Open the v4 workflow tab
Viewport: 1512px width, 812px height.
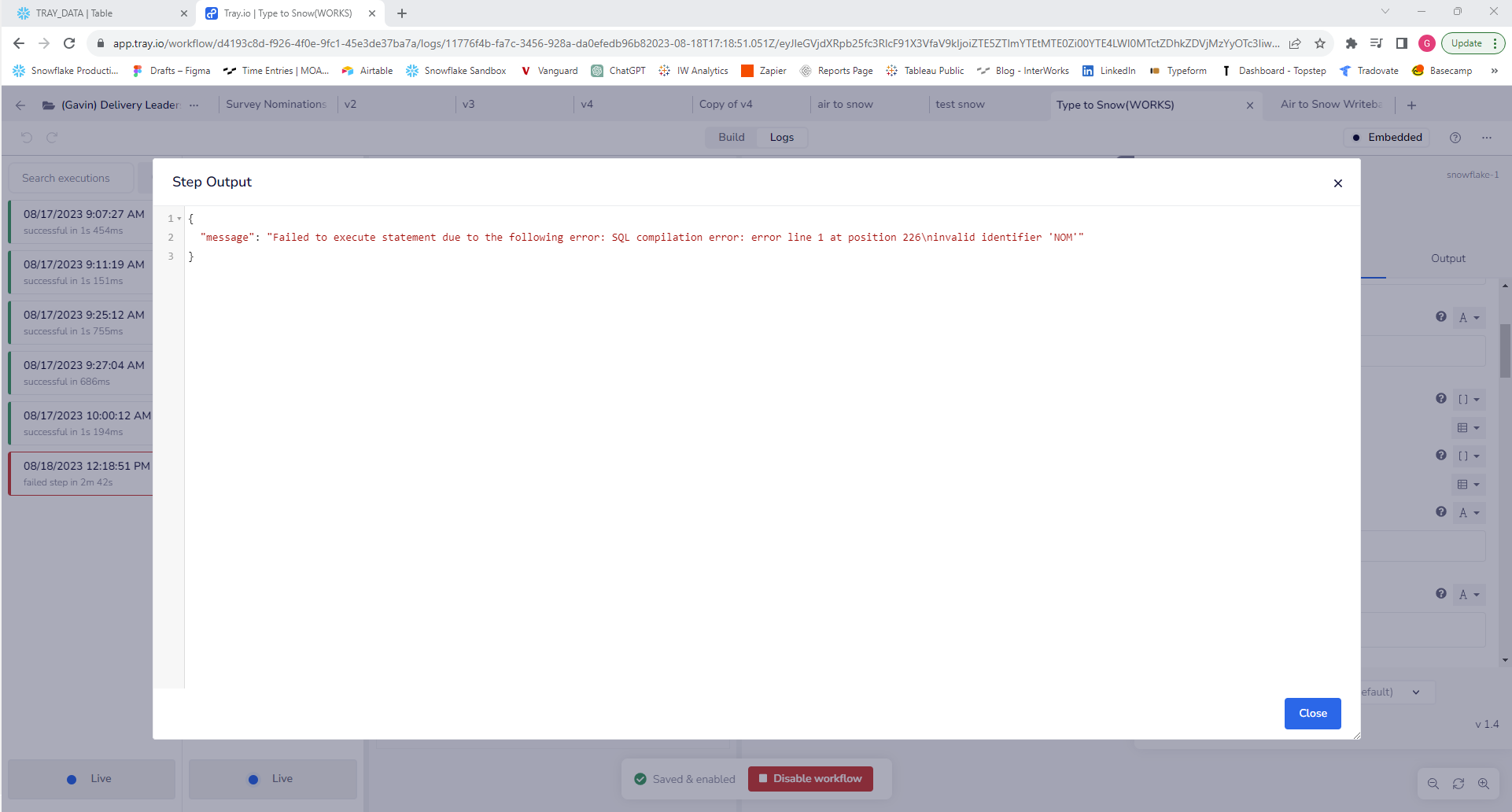[632, 104]
